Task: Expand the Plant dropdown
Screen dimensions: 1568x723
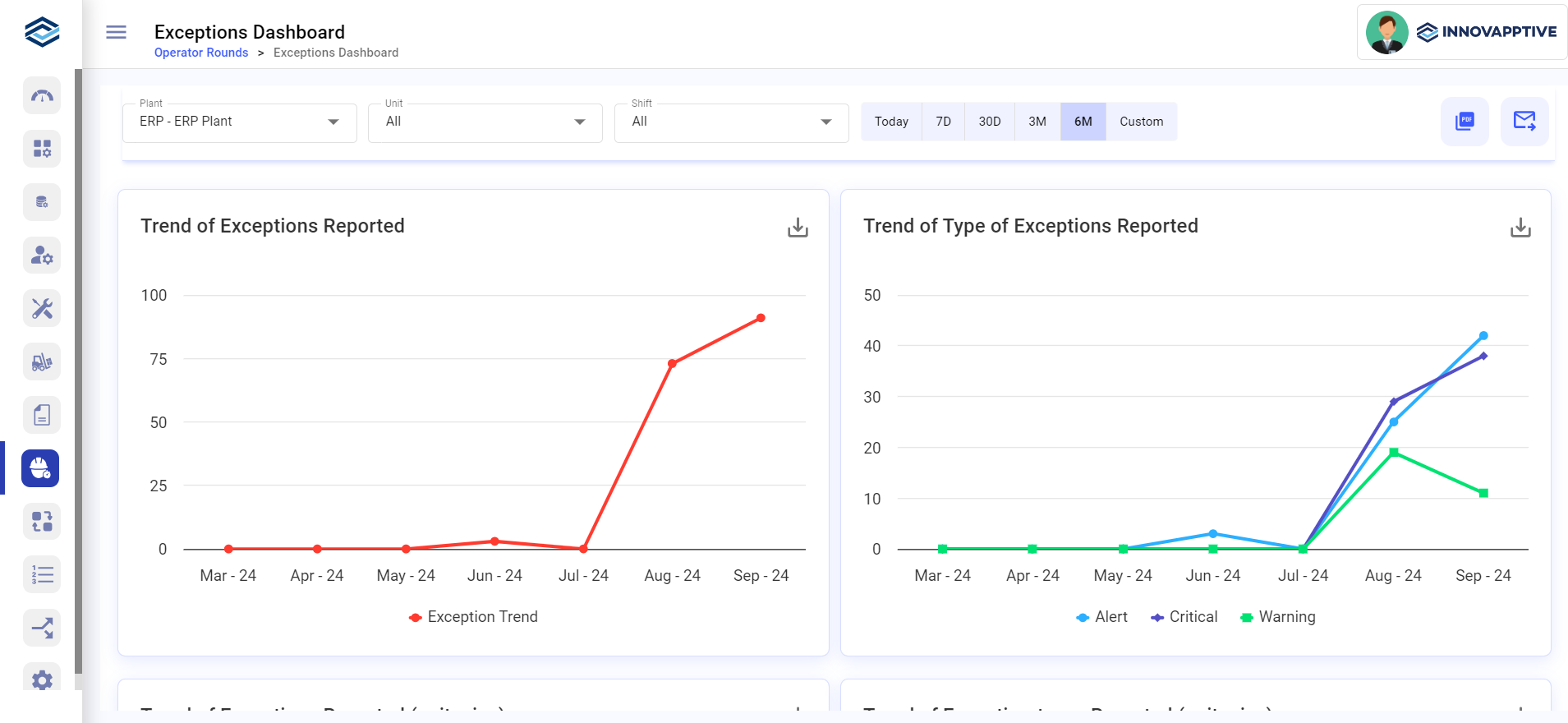Action: click(239, 122)
